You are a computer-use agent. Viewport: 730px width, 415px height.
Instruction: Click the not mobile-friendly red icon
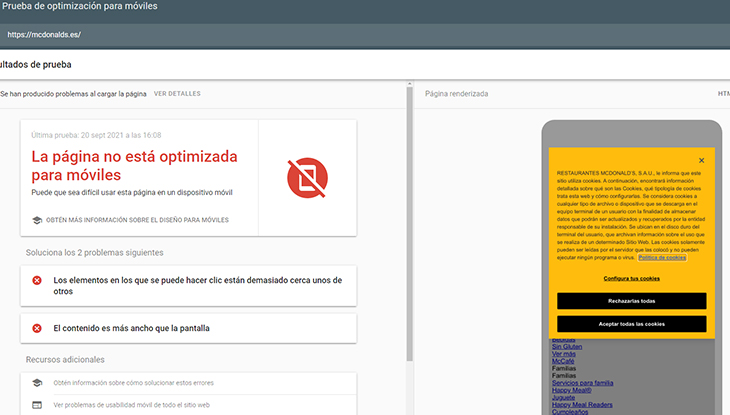tap(307, 178)
